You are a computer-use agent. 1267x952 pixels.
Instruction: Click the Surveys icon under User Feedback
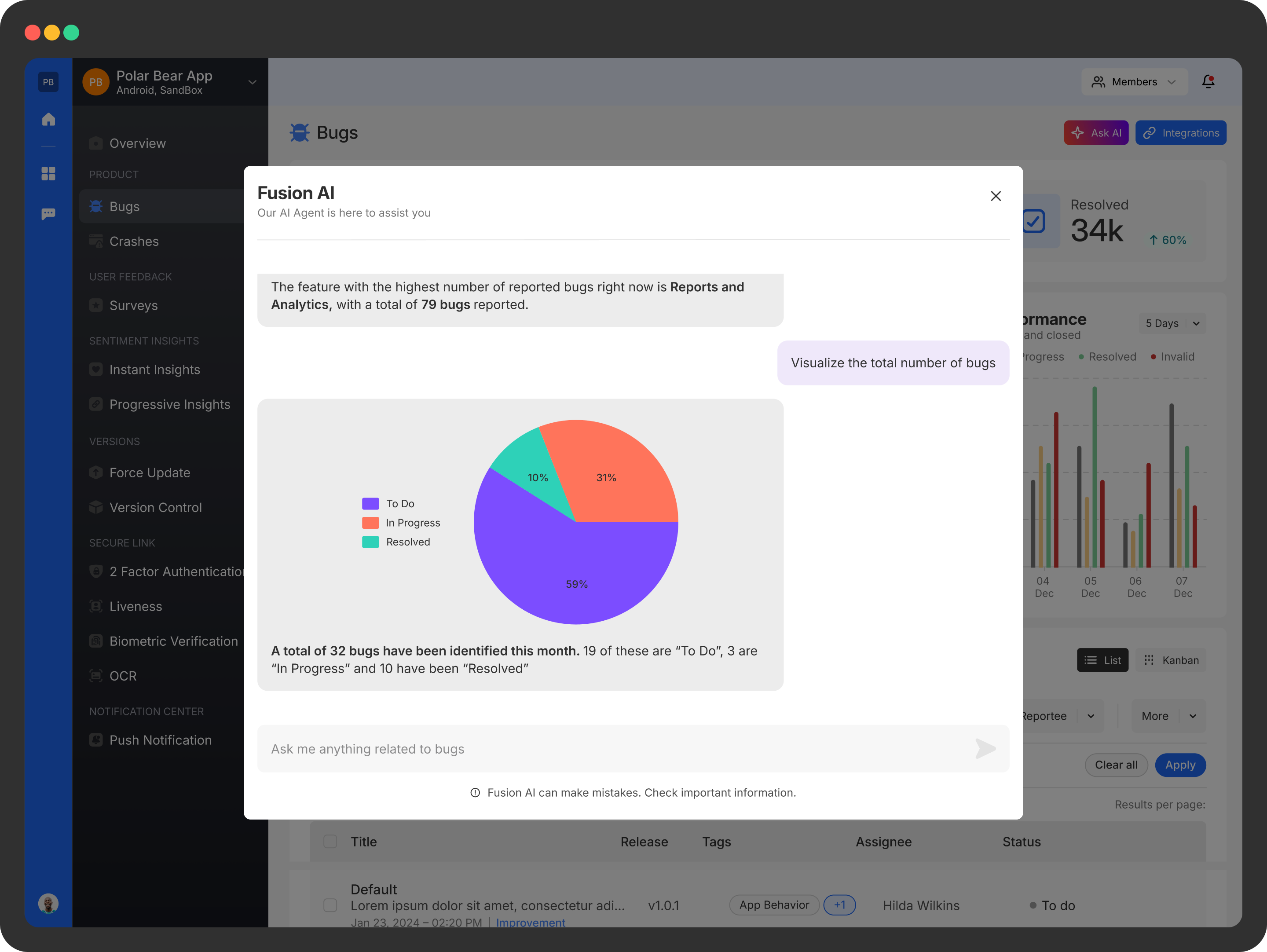pos(95,305)
